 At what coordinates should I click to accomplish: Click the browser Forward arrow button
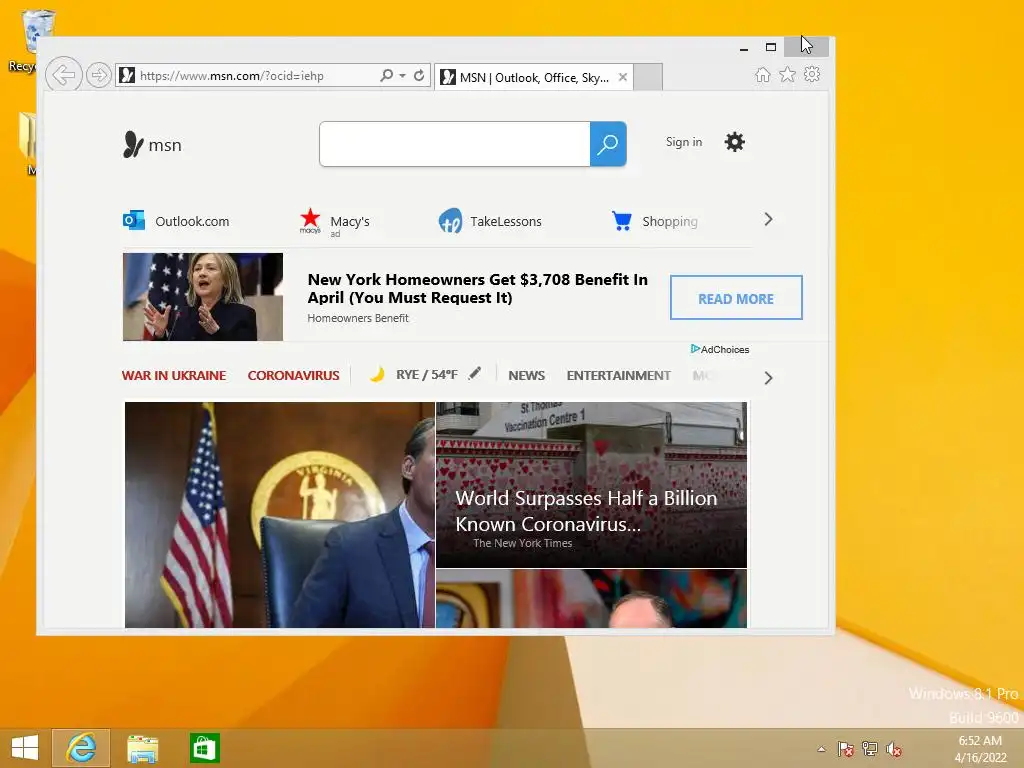(99, 75)
